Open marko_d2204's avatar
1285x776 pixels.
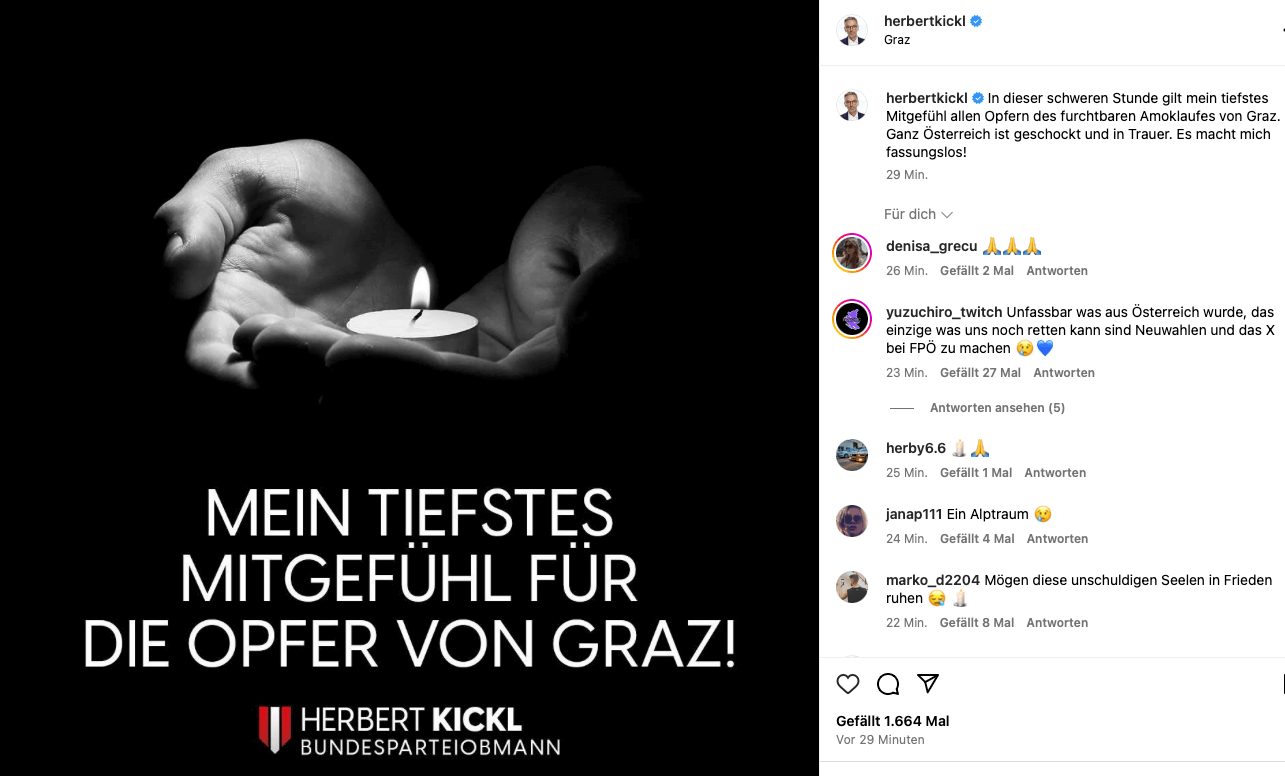tap(852, 586)
